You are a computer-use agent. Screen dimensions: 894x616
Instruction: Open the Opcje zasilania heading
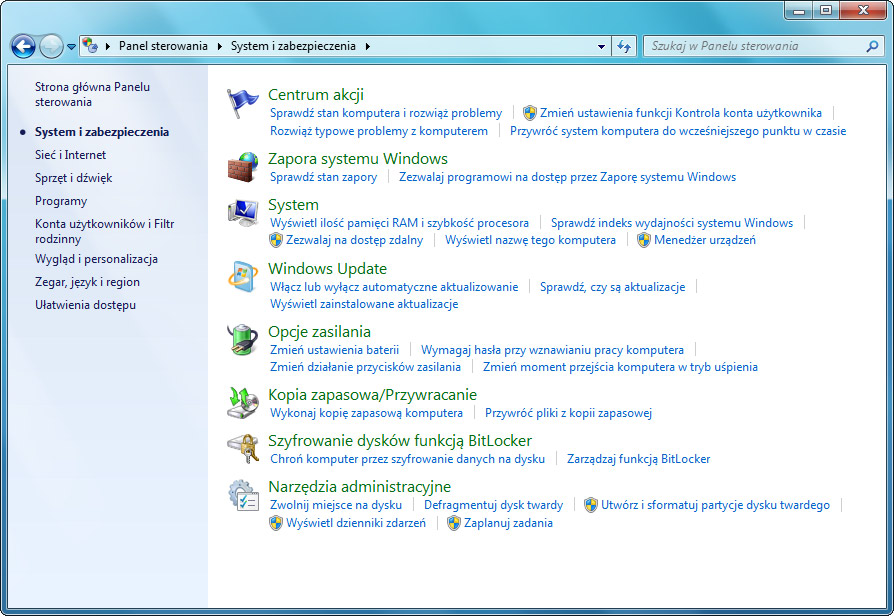[x=319, y=332]
